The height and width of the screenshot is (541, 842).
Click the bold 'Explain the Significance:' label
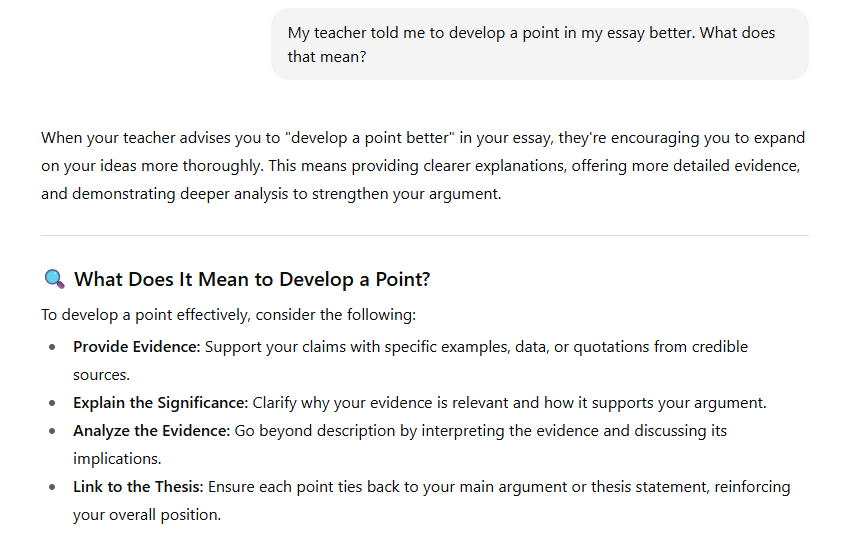point(161,403)
